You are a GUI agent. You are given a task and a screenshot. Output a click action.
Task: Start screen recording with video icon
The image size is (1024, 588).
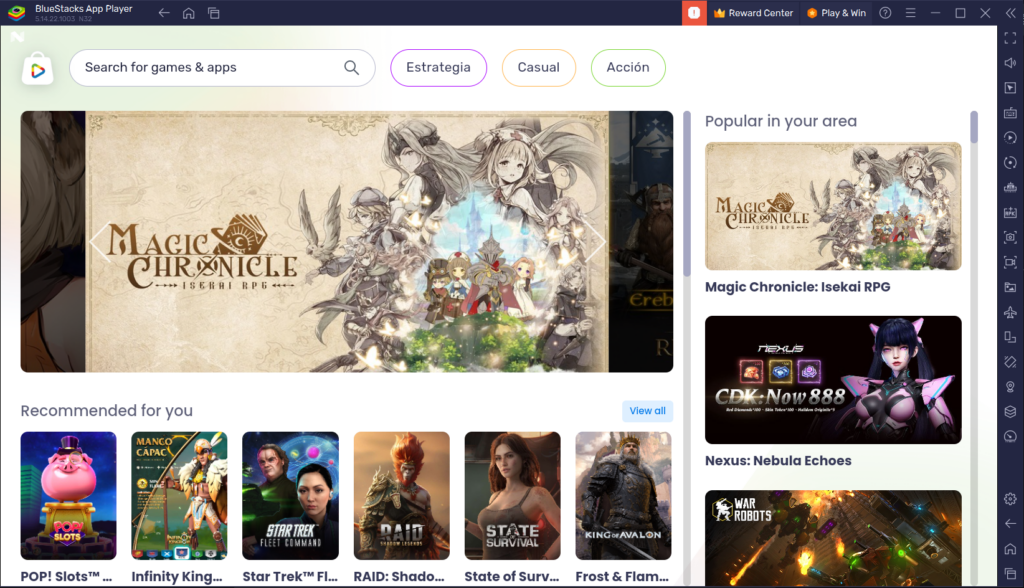coord(1010,262)
